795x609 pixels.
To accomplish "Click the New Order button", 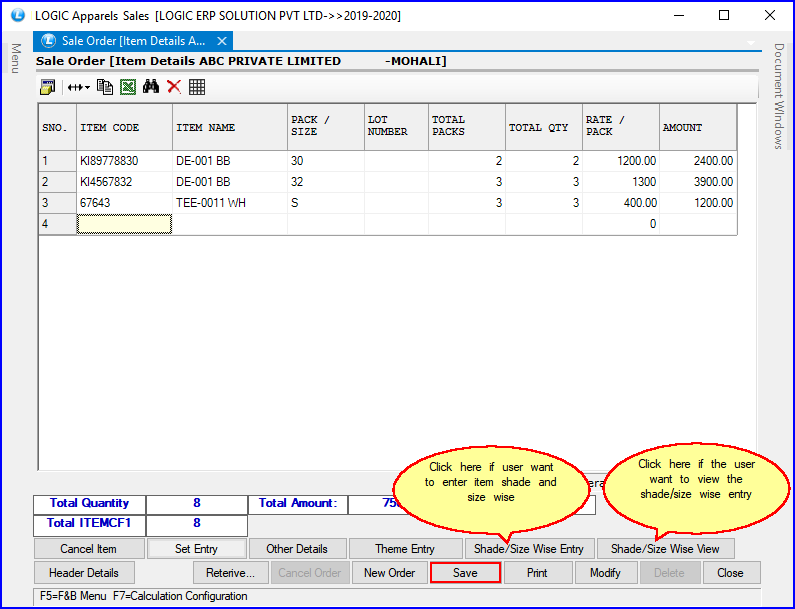I will (389, 572).
